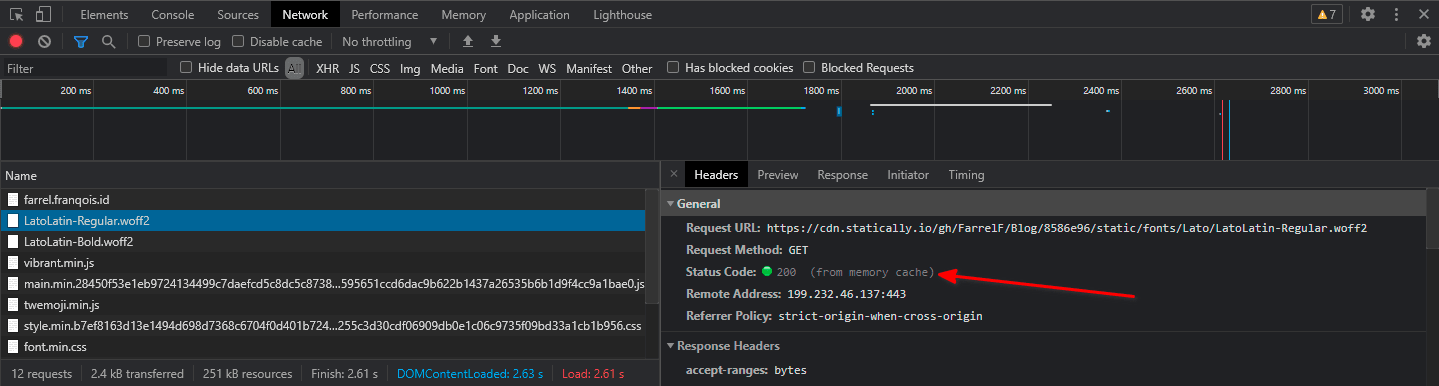Open Network settings gear icon
This screenshot has width=1439, height=386.
(x=1424, y=41)
